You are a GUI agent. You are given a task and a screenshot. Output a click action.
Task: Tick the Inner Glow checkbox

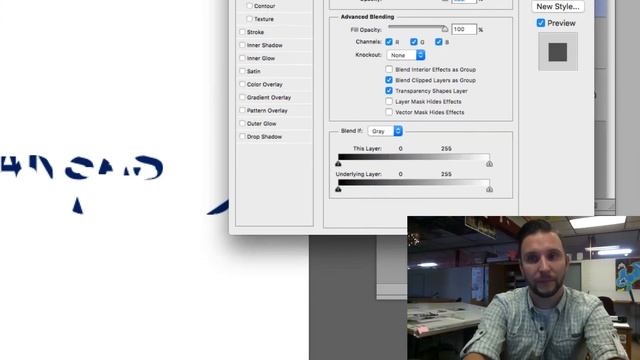[x=242, y=58]
